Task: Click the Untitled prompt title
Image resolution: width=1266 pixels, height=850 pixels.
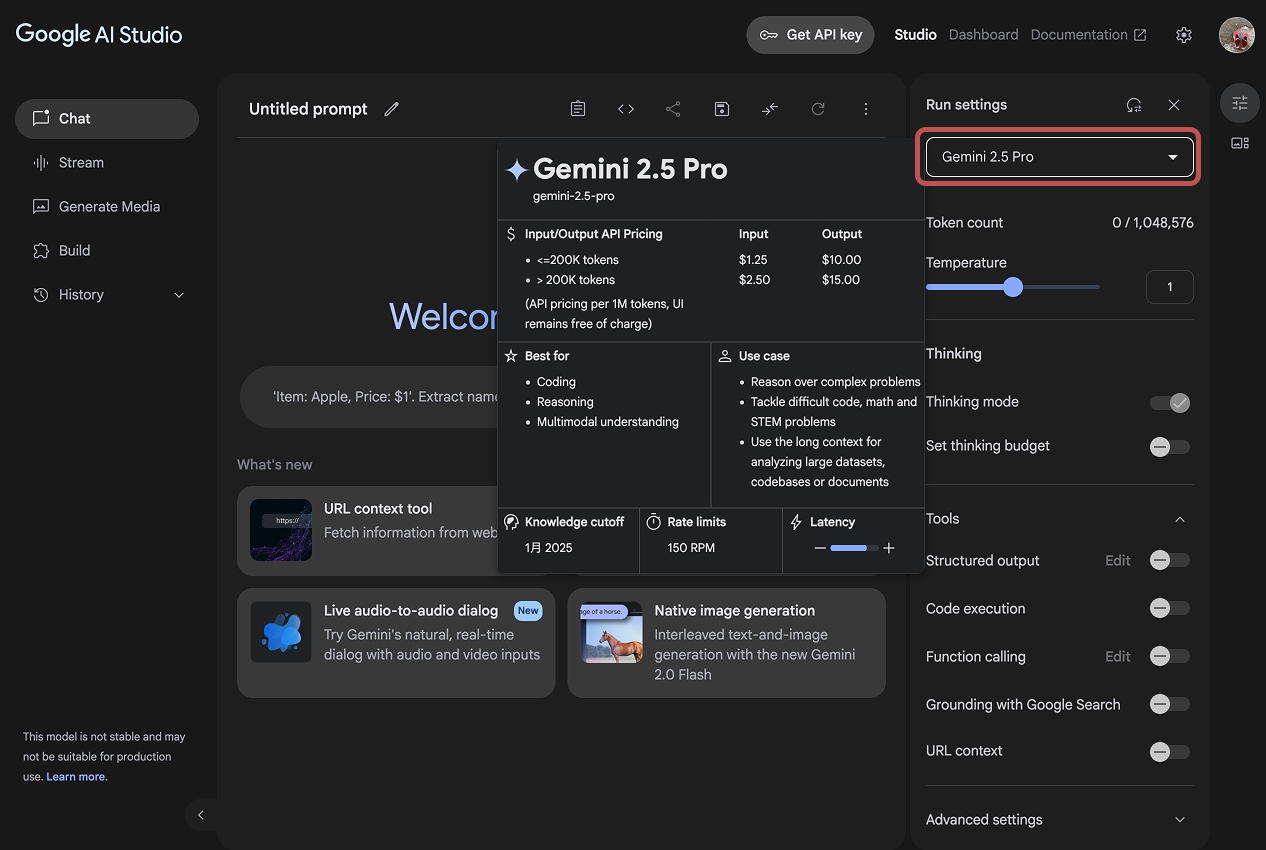Action: pyautogui.click(x=308, y=109)
